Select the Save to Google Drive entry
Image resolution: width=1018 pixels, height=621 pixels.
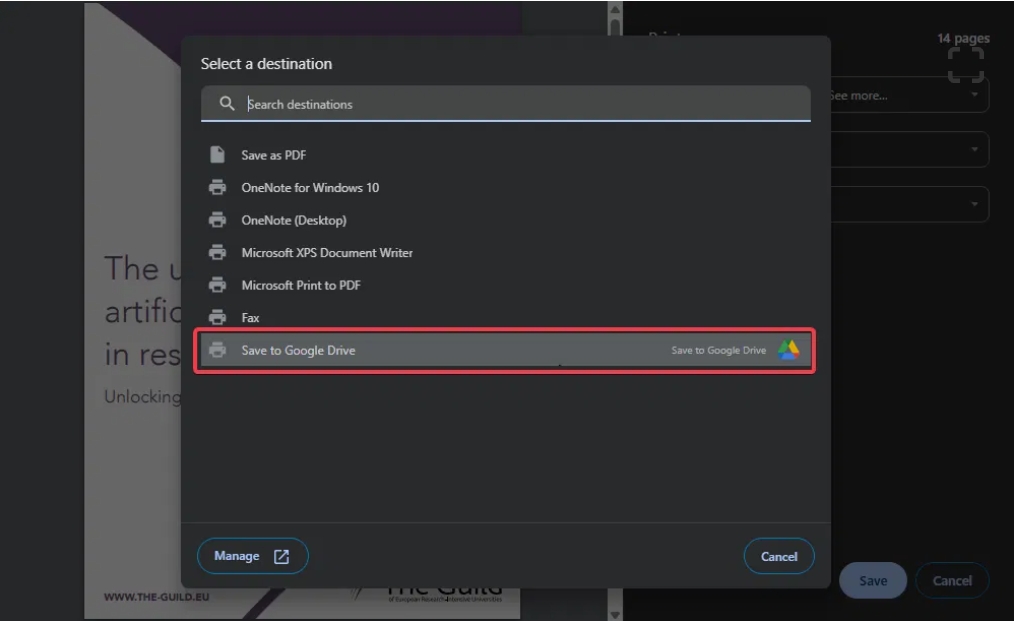(x=298, y=350)
